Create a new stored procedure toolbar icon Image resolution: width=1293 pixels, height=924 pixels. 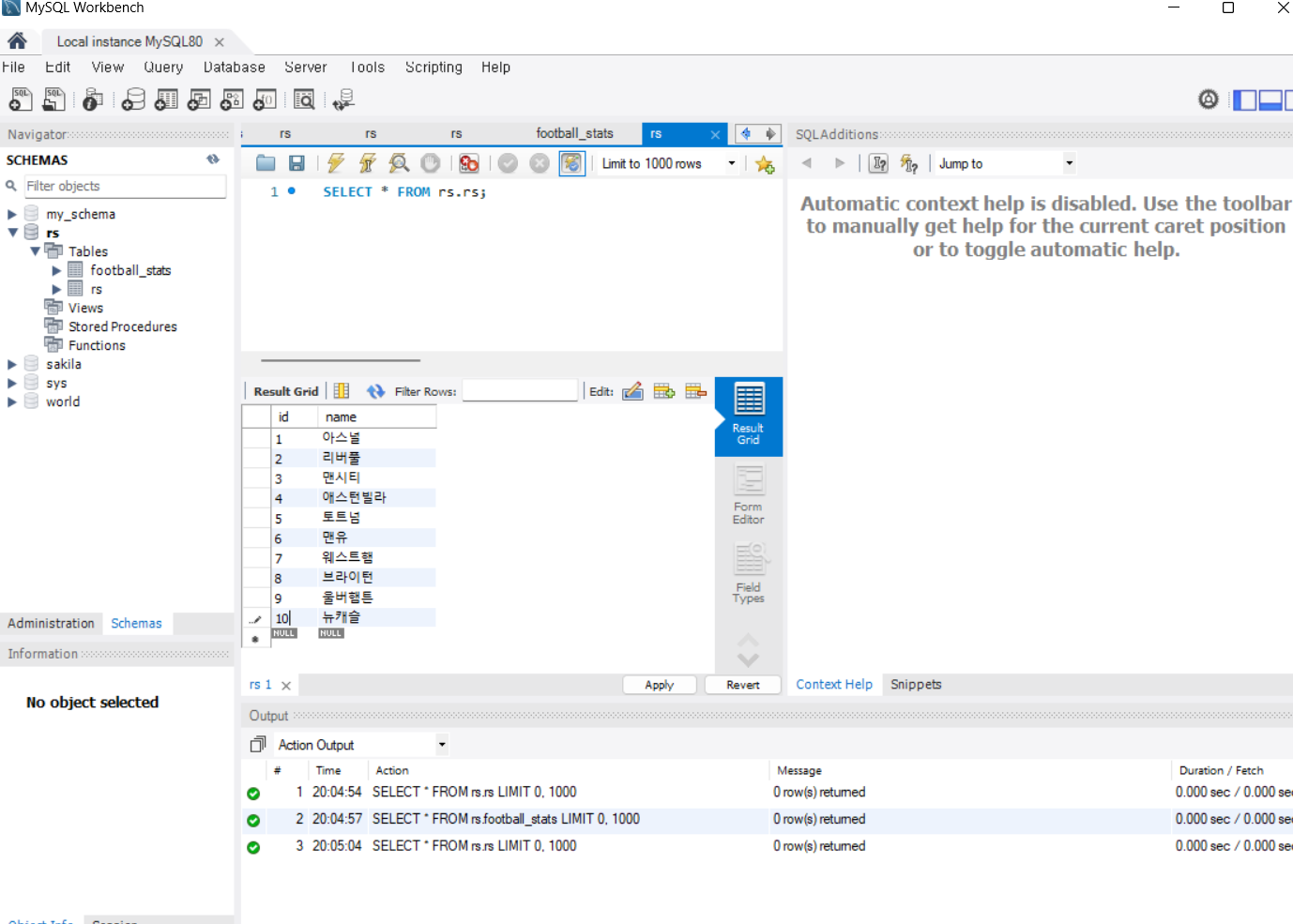click(x=232, y=99)
